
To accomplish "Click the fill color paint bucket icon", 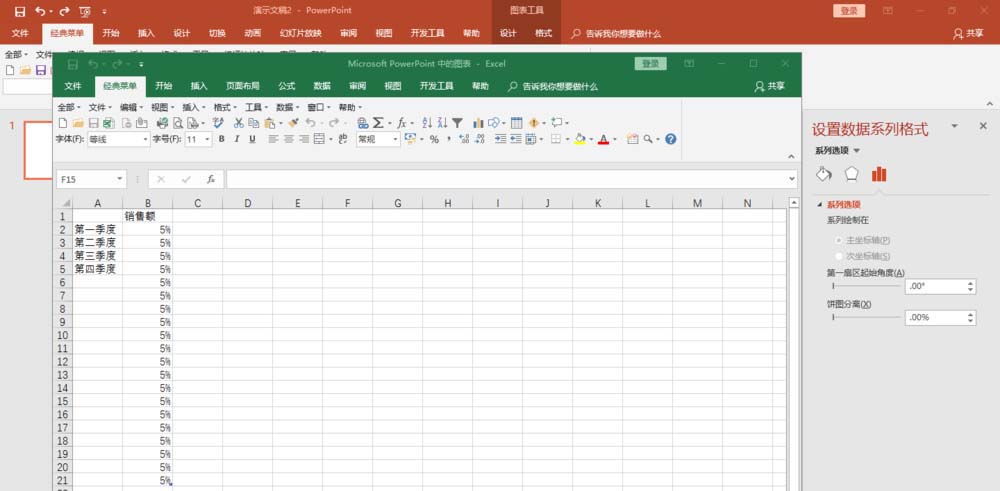I will 580,139.
